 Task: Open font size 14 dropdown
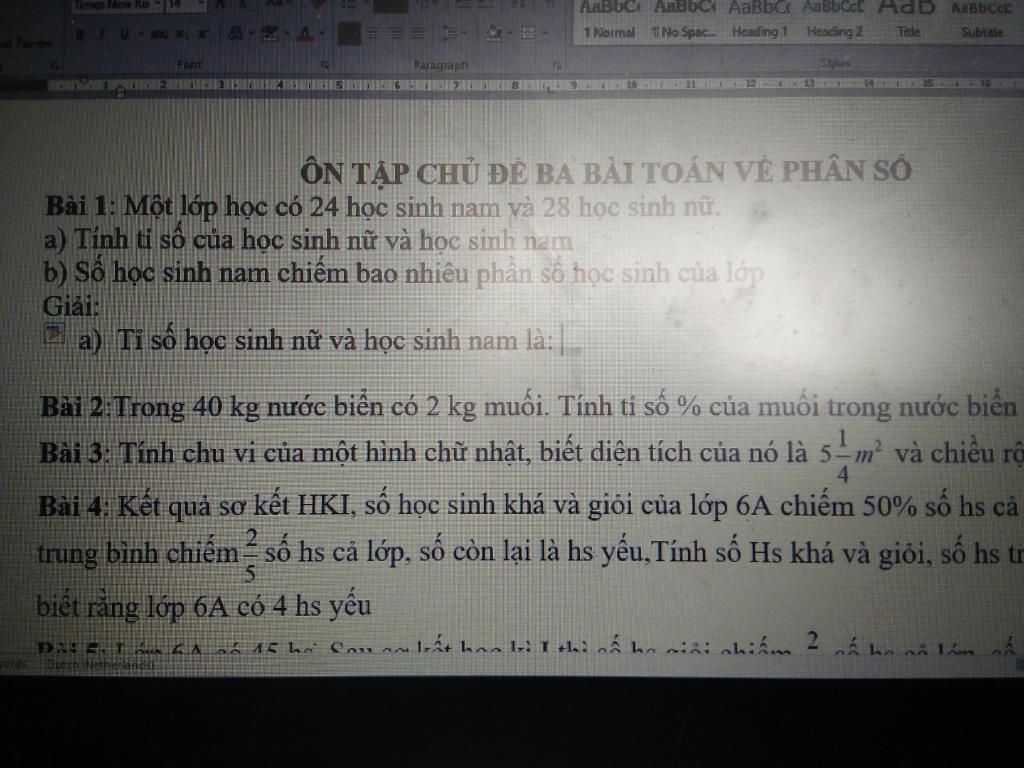coord(201,5)
